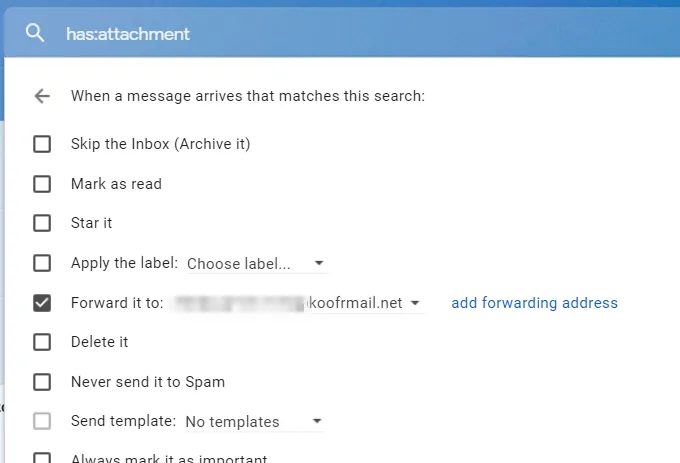Open the No templates dropdown
680x463 pixels.
254,422
